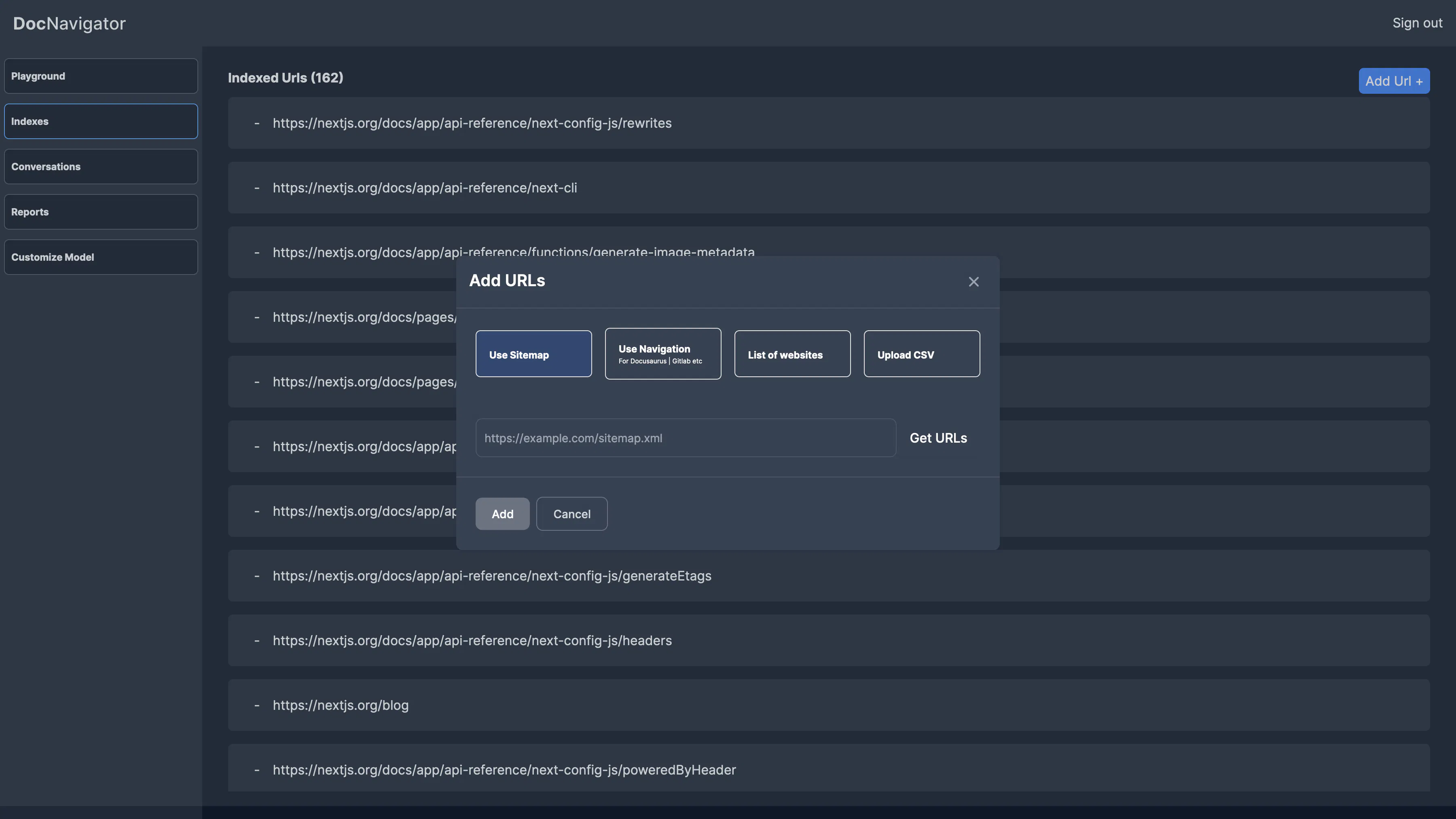Screen dimensions: 1456x819
Task: Go to the Conversations section
Action: pos(101,166)
